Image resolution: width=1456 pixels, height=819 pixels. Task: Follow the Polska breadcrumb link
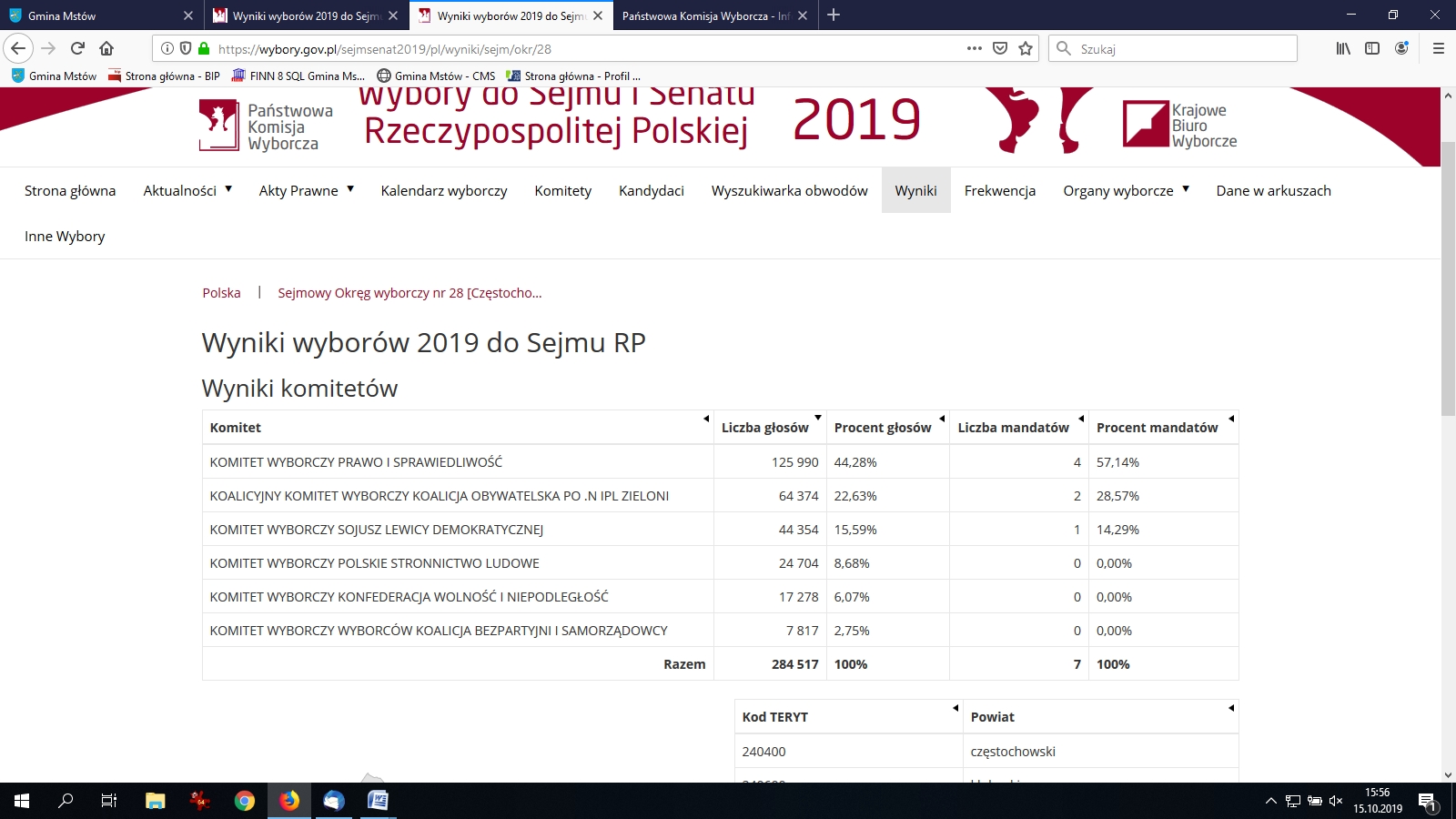coord(221,293)
